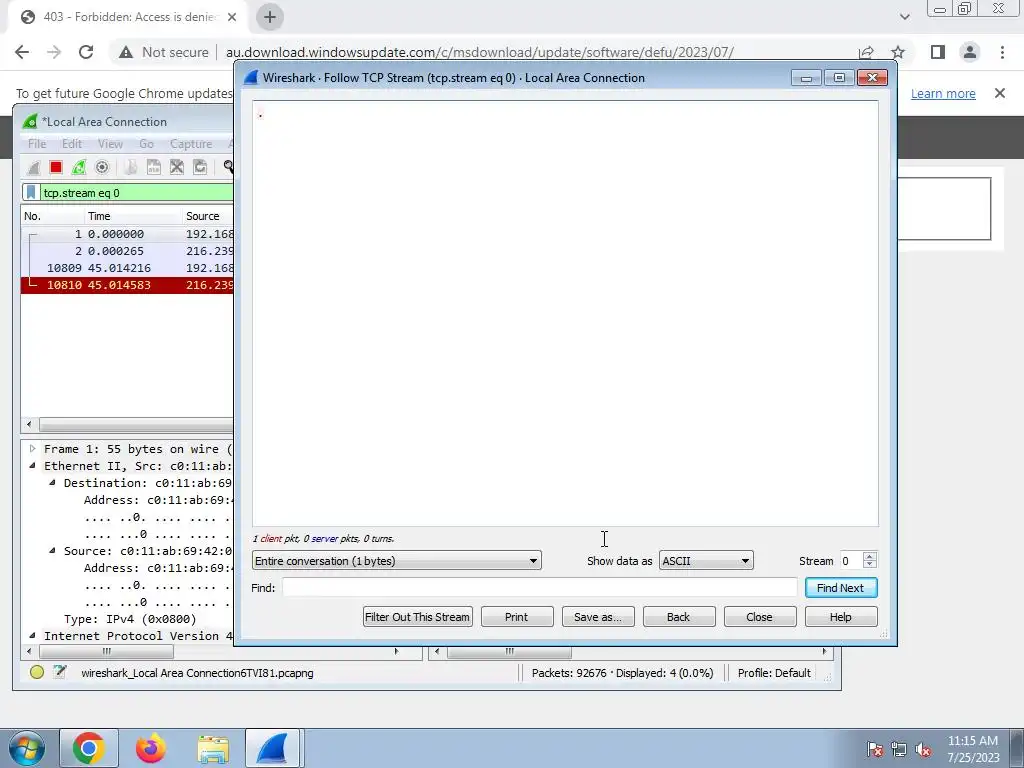The height and width of the screenshot is (768, 1024).
Task: Increment the Stream number spinner up
Action: point(869,556)
